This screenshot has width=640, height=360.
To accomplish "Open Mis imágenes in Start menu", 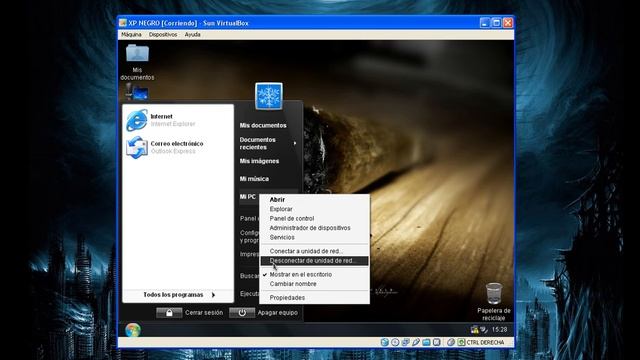I will coord(259,161).
